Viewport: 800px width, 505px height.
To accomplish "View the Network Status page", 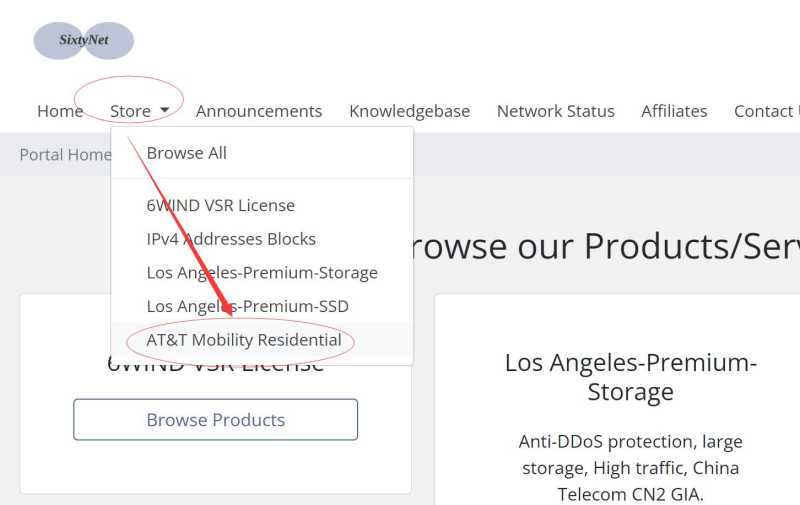I will (555, 111).
